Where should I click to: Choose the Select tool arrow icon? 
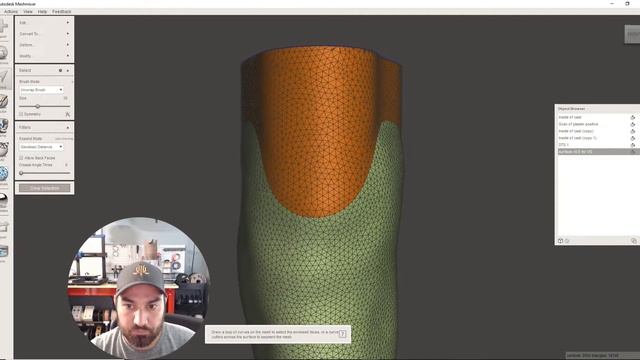[x=3, y=78]
